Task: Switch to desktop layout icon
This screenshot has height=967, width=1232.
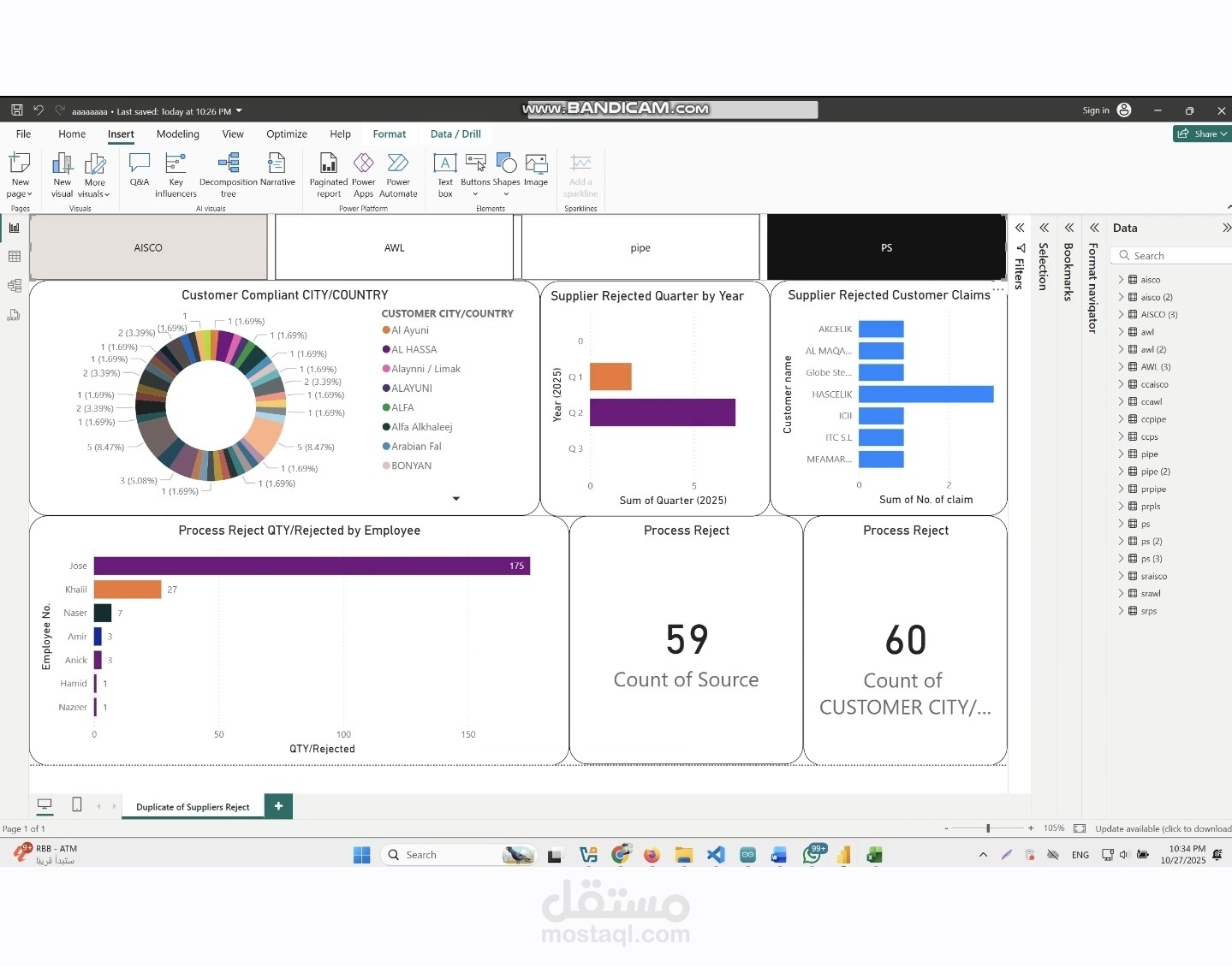Action: 45,804
